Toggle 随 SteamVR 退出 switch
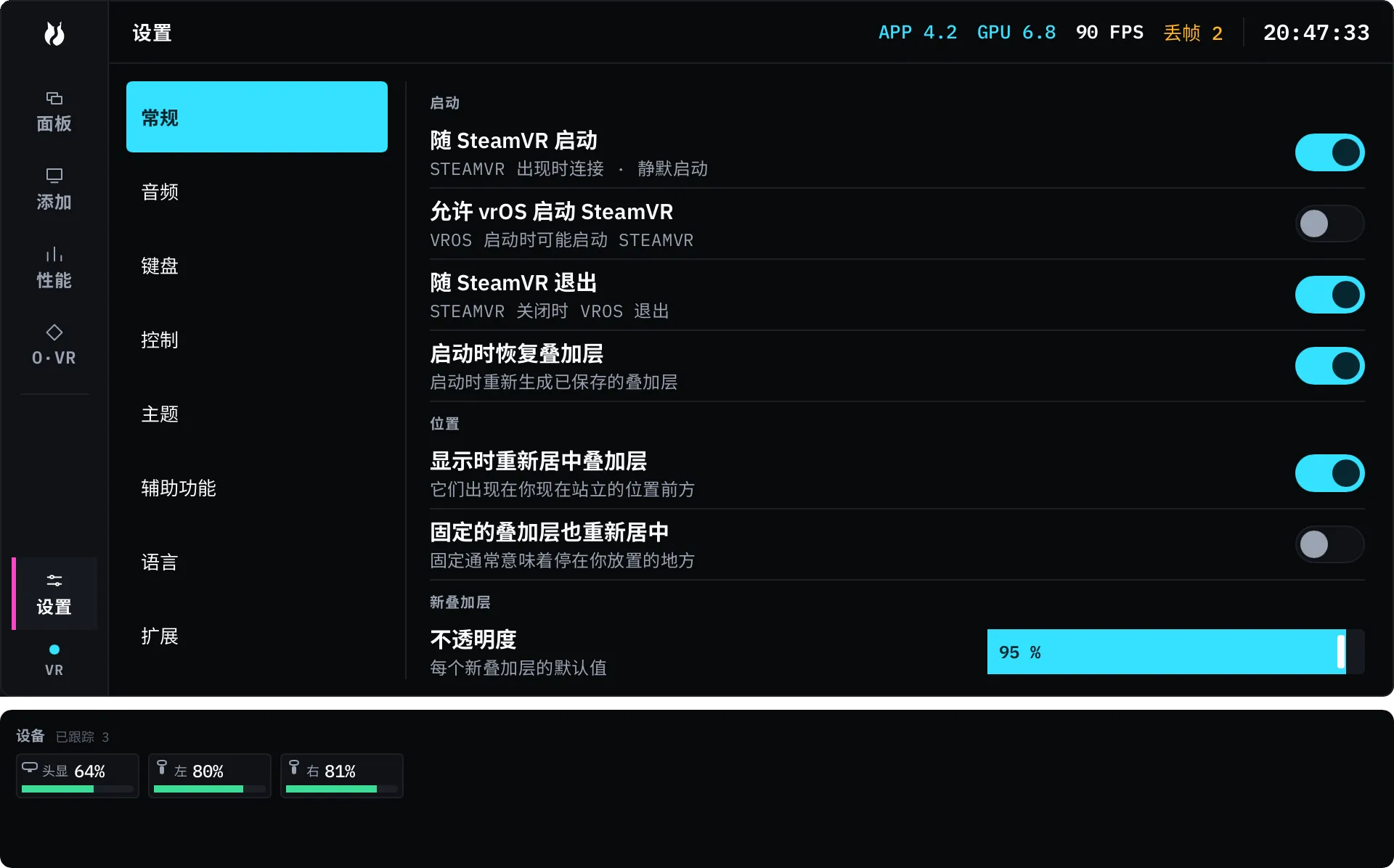Image resolution: width=1394 pixels, height=868 pixels. pyautogui.click(x=1329, y=295)
